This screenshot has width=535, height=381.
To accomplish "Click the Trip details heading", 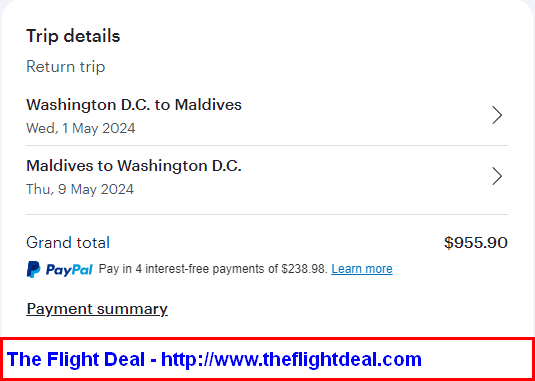I will pyautogui.click(x=73, y=36).
